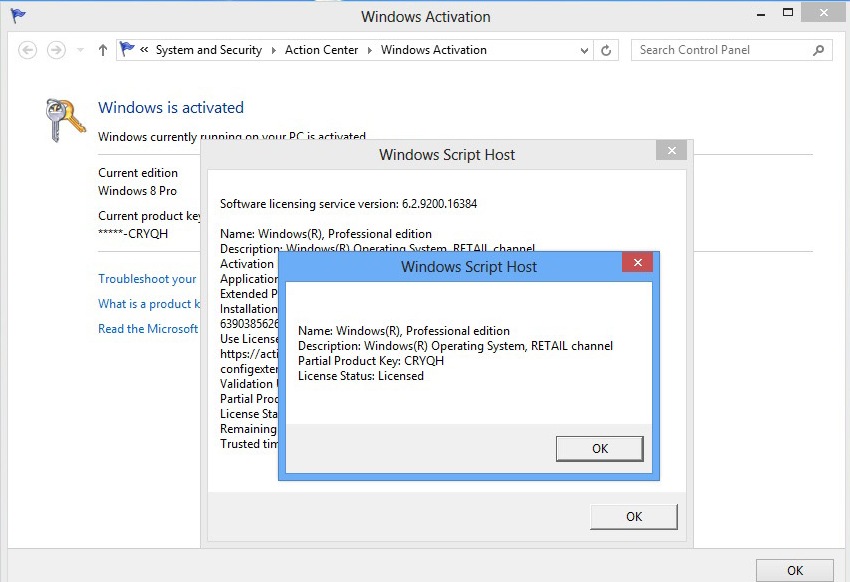Open the address bar previous locations dropdown
850x582 pixels.
click(x=585, y=50)
